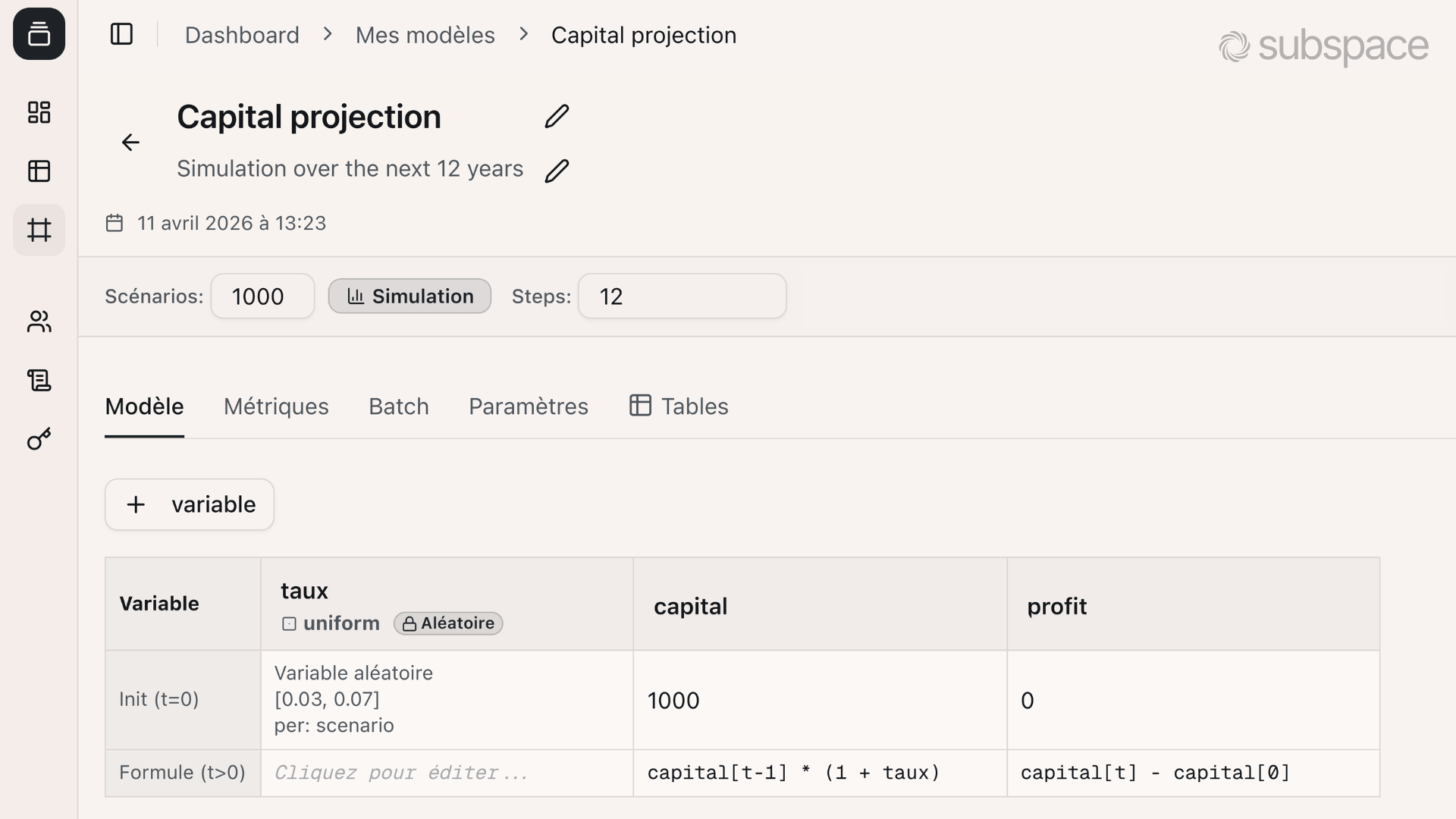Open the Paramètres tab

tap(529, 406)
